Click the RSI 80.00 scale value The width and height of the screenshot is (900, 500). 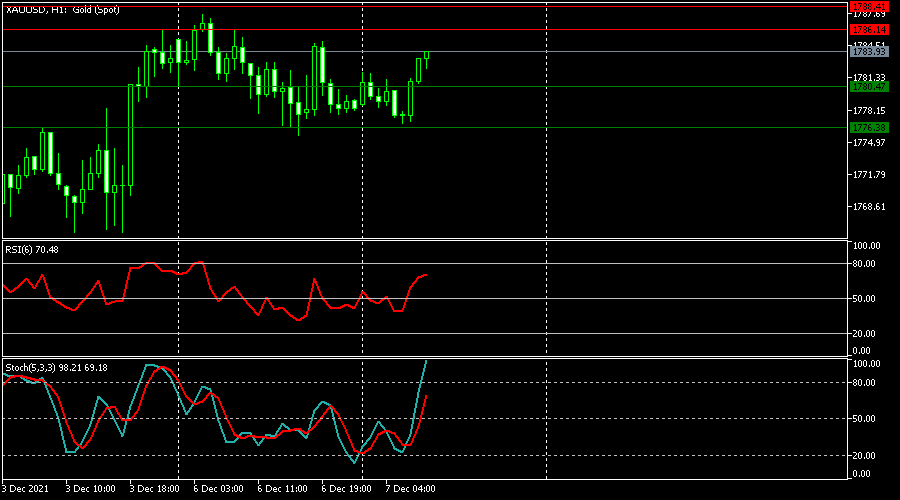(864, 264)
